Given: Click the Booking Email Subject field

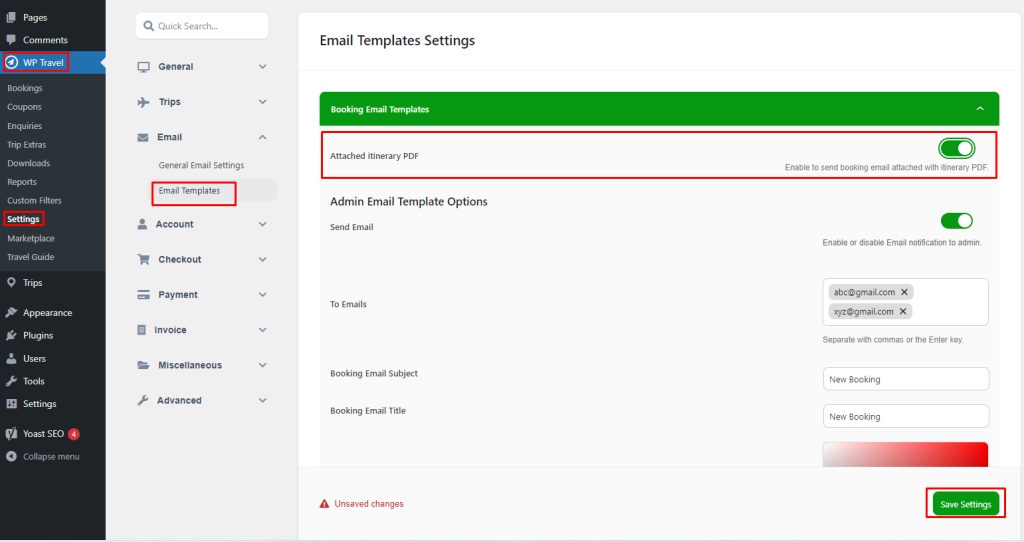Looking at the screenshot, I should 906,379.
